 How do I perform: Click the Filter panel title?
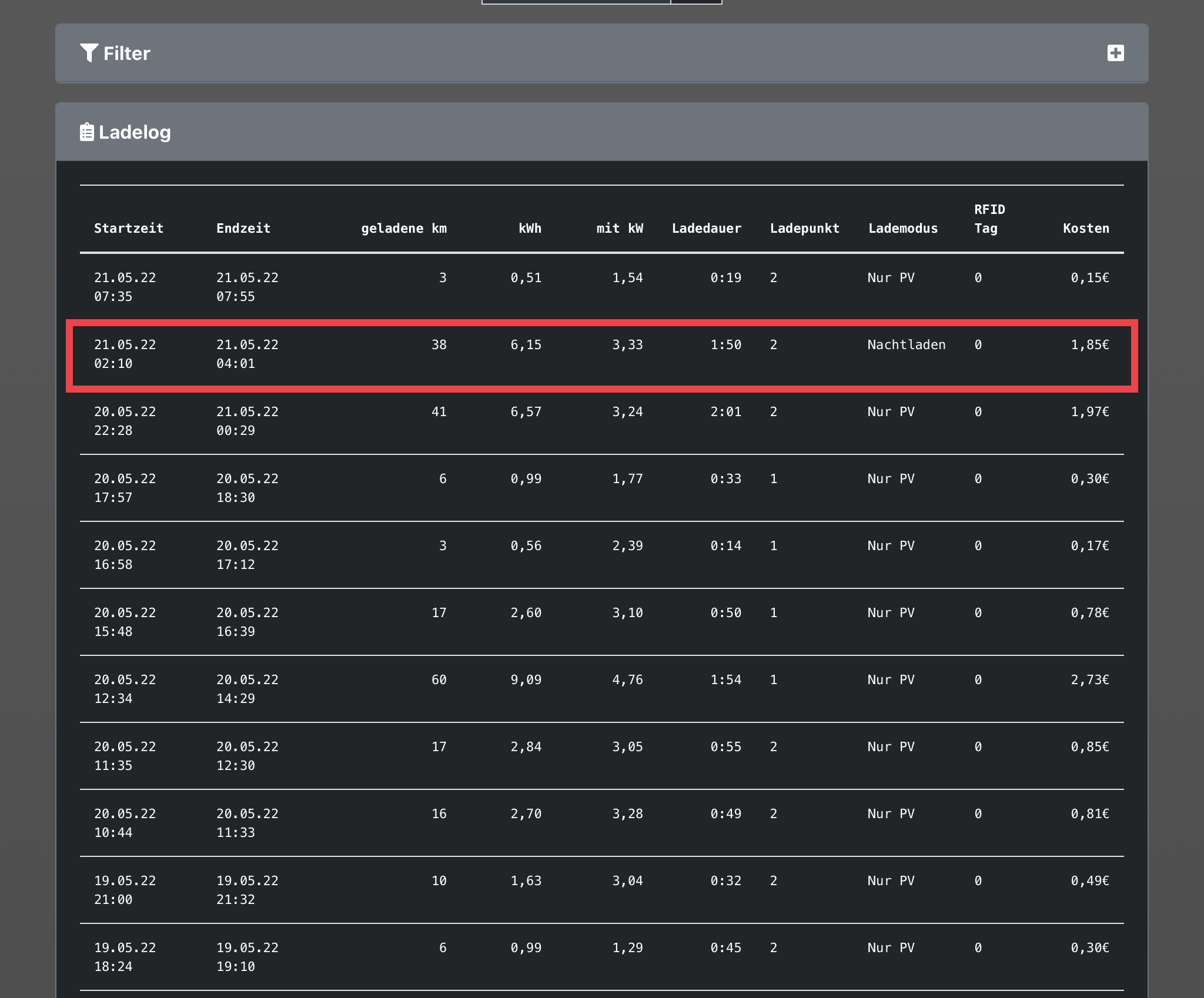tap(126, 53)
